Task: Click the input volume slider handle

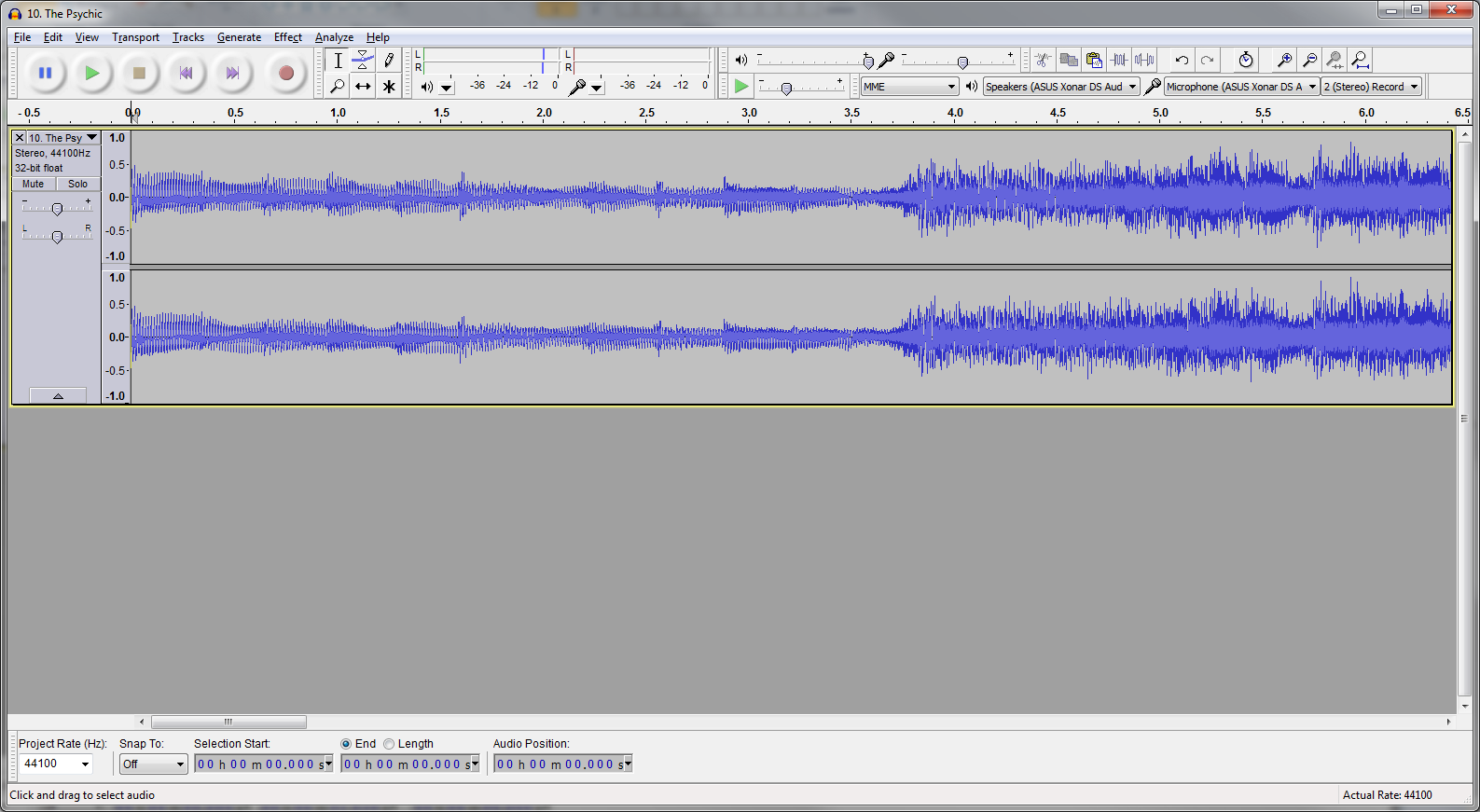Action: (x=962, y=62)
